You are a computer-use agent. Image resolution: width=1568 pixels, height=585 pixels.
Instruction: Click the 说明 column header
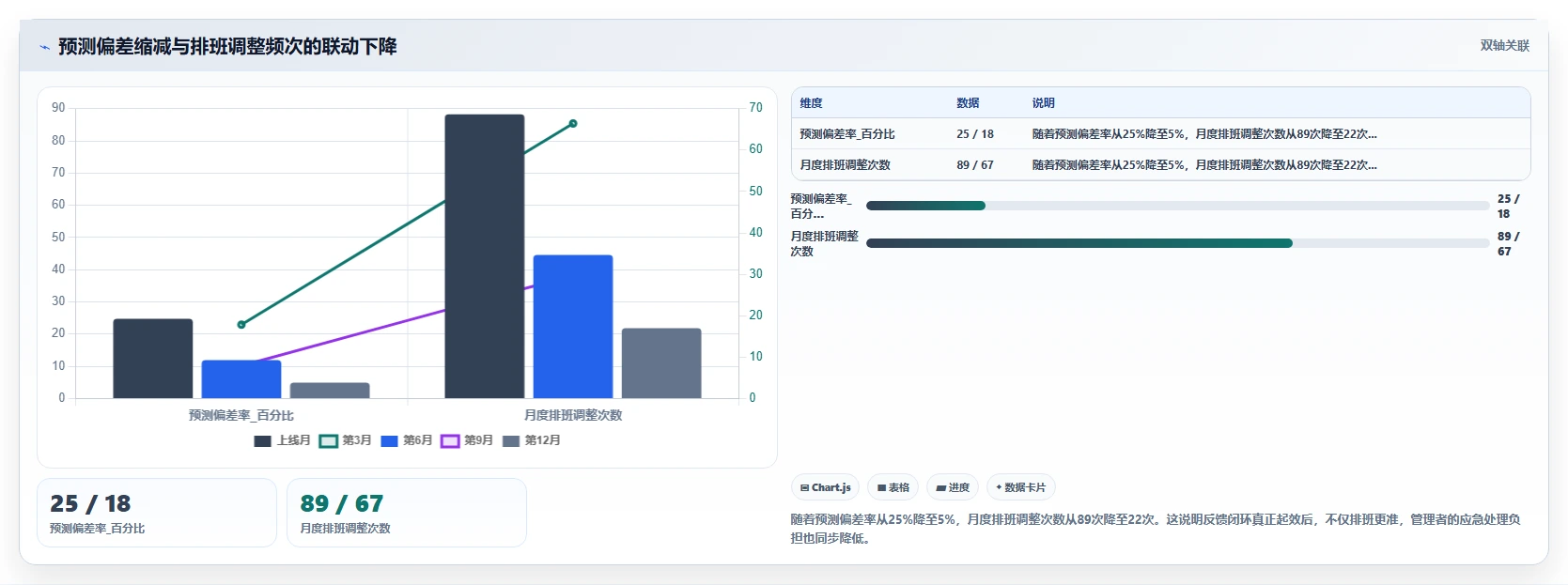coord(1044,103)
